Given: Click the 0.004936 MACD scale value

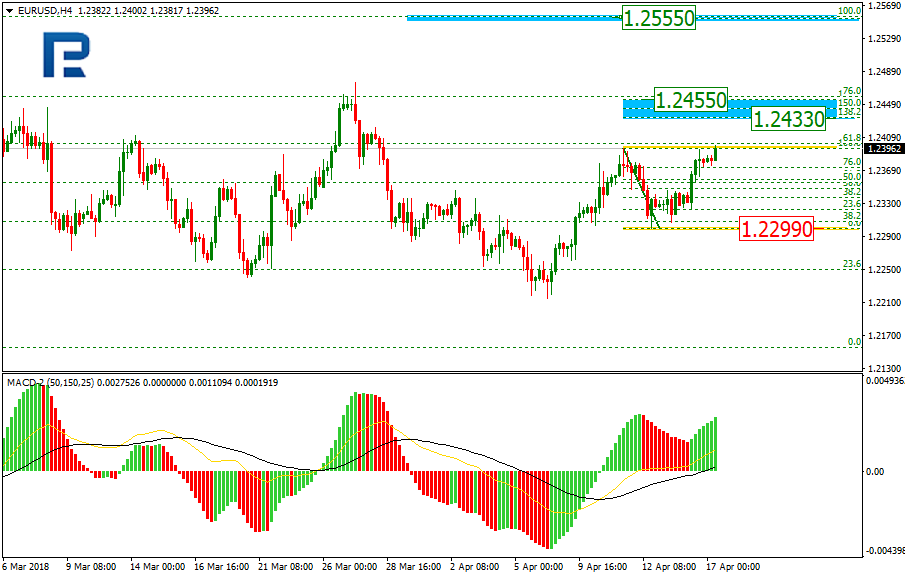Looking at the screenshot, I should point(885,380).
